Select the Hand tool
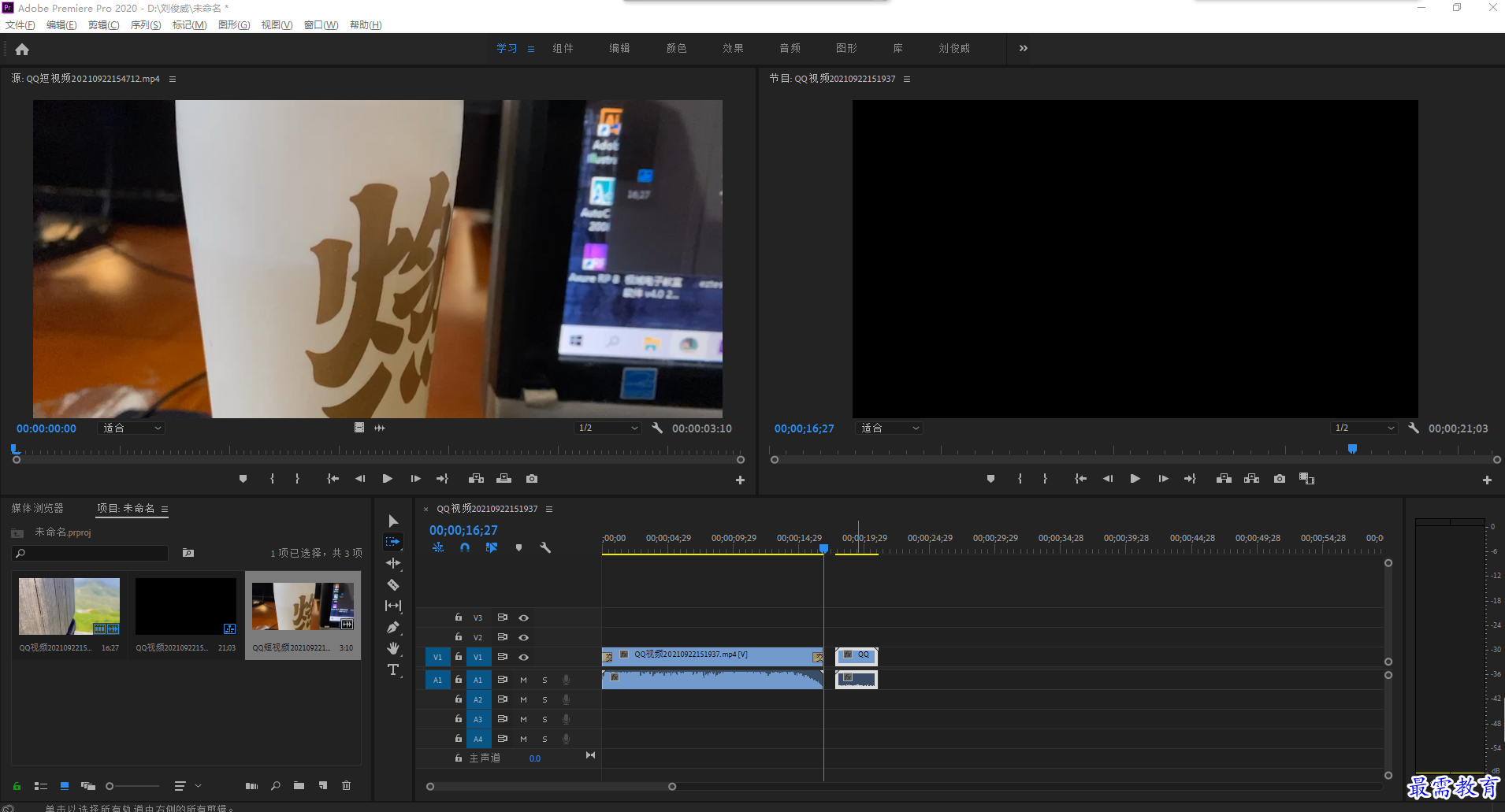This screenshot has height=812, width=1505. click(x=393, y=648)
